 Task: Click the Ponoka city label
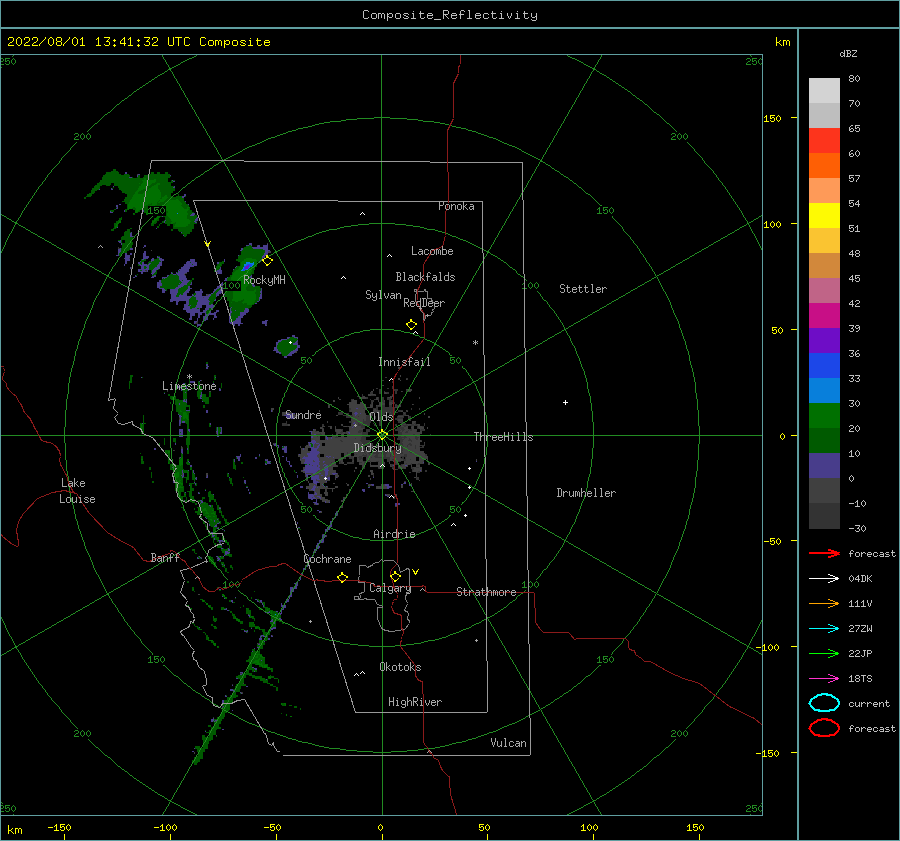tap(456, 207)
